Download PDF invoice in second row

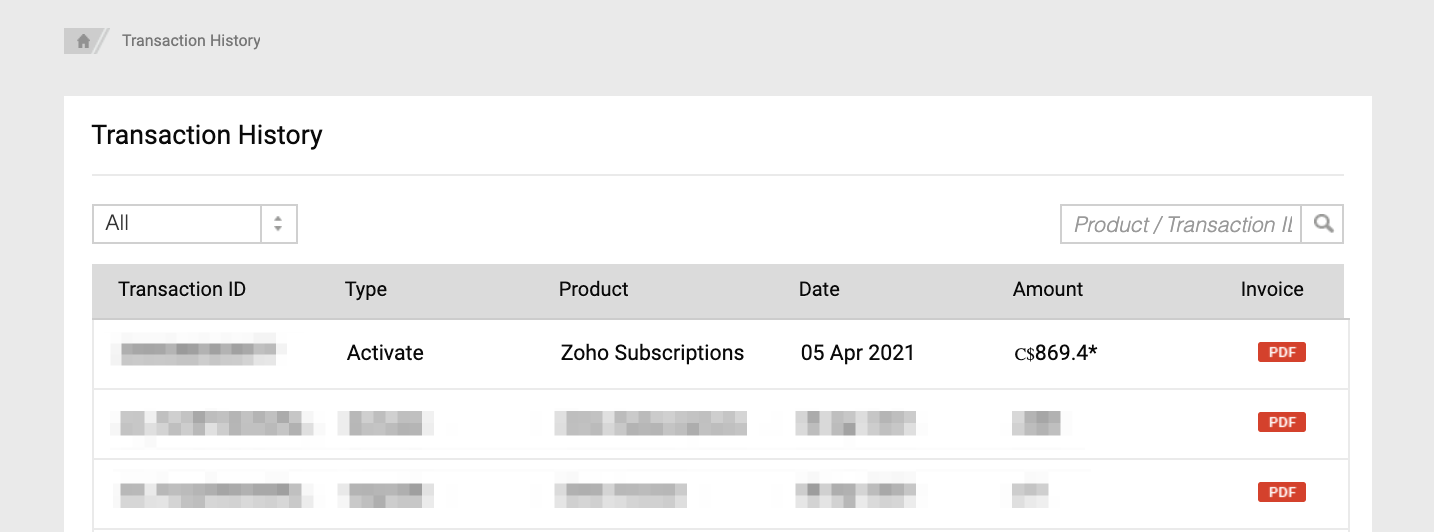click(x=1281, y=422)
